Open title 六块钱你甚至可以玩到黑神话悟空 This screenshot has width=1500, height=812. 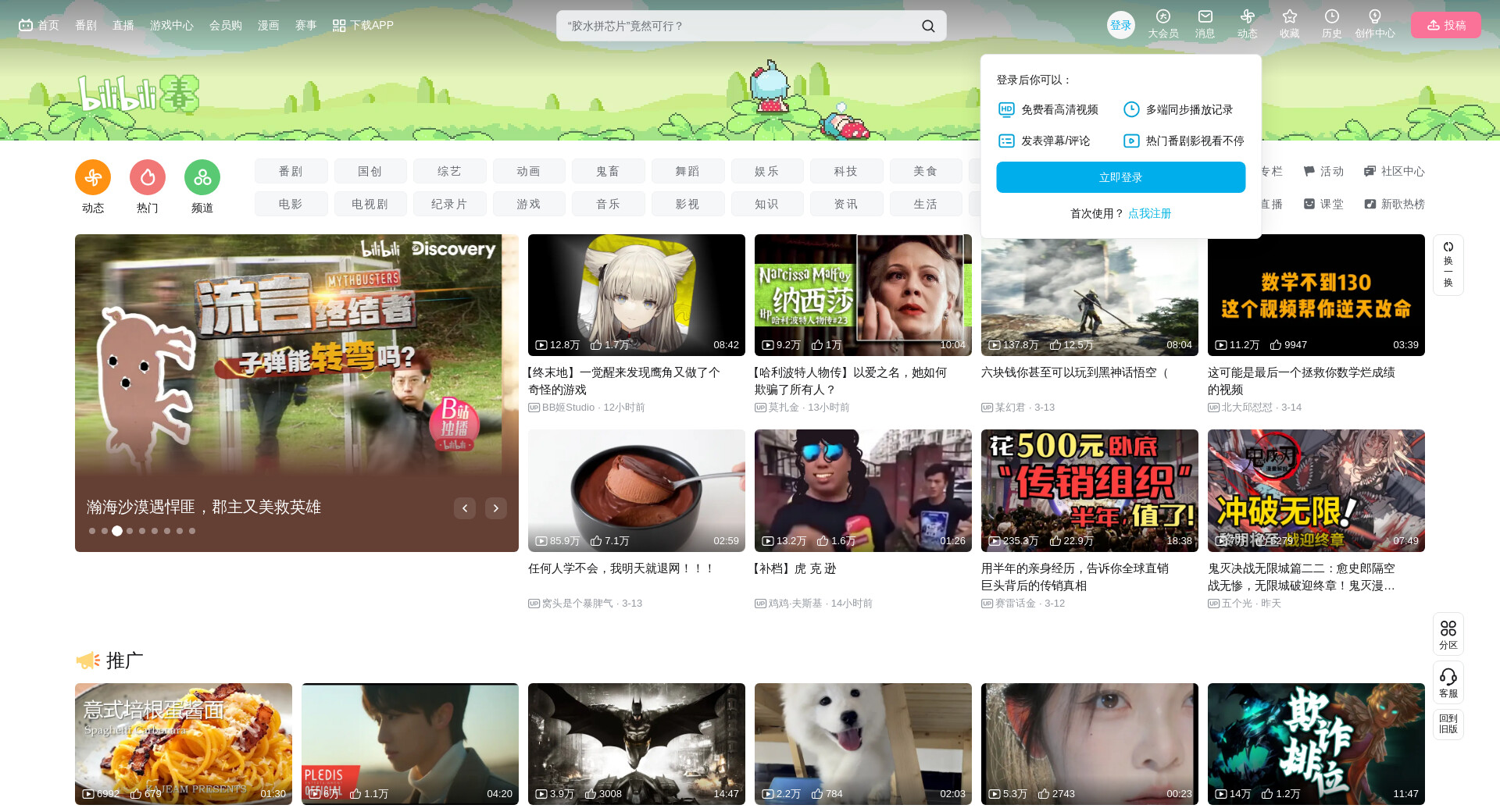(x=1075, y=373)
